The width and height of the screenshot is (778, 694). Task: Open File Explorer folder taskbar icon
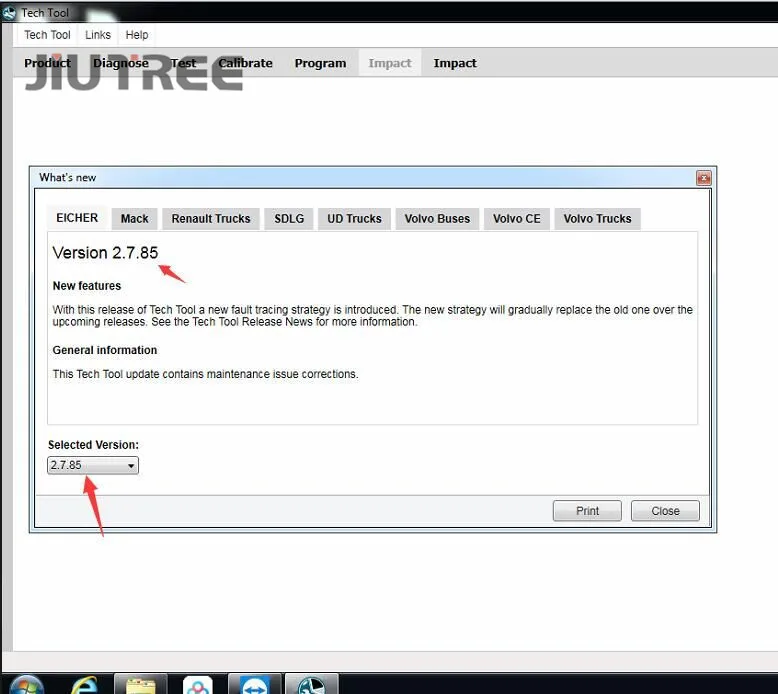(x=140, y=685)
